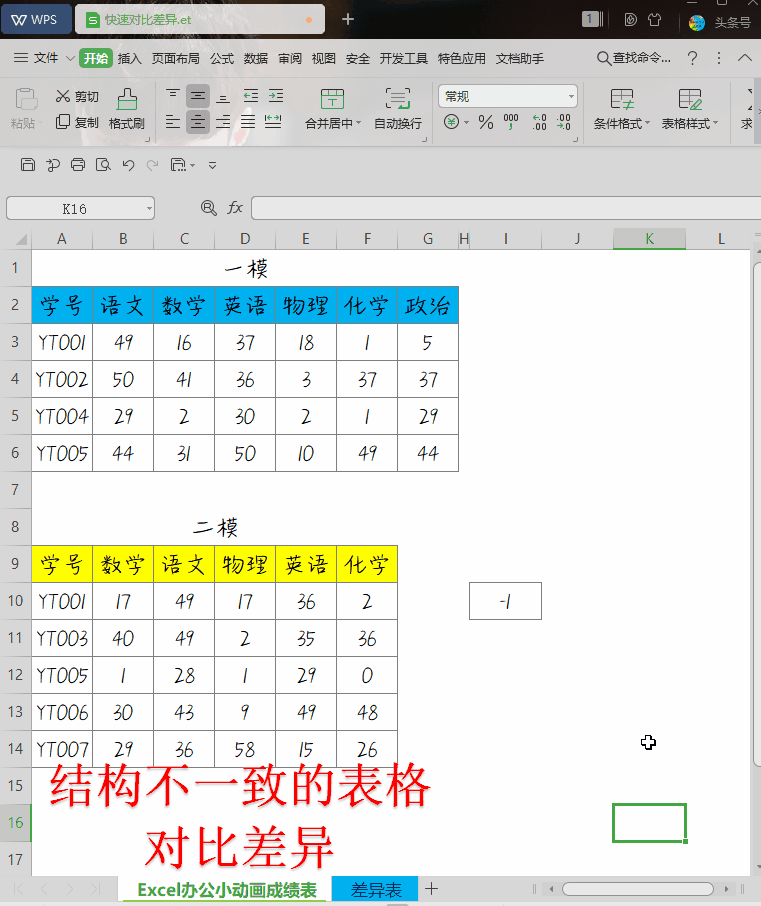Click the Select All corner box

(20, 239)
